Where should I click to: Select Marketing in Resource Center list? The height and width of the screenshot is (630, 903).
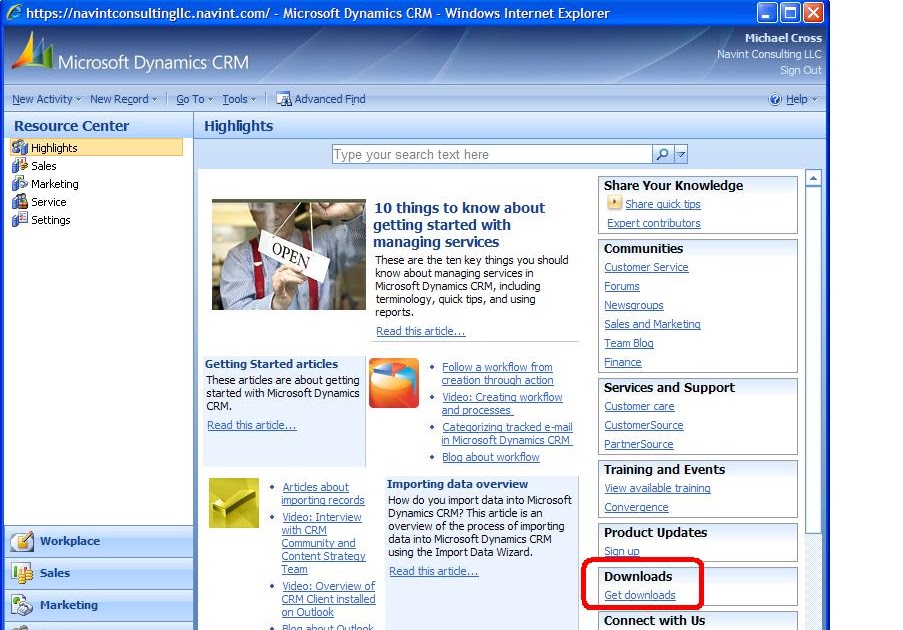(55, 184)
